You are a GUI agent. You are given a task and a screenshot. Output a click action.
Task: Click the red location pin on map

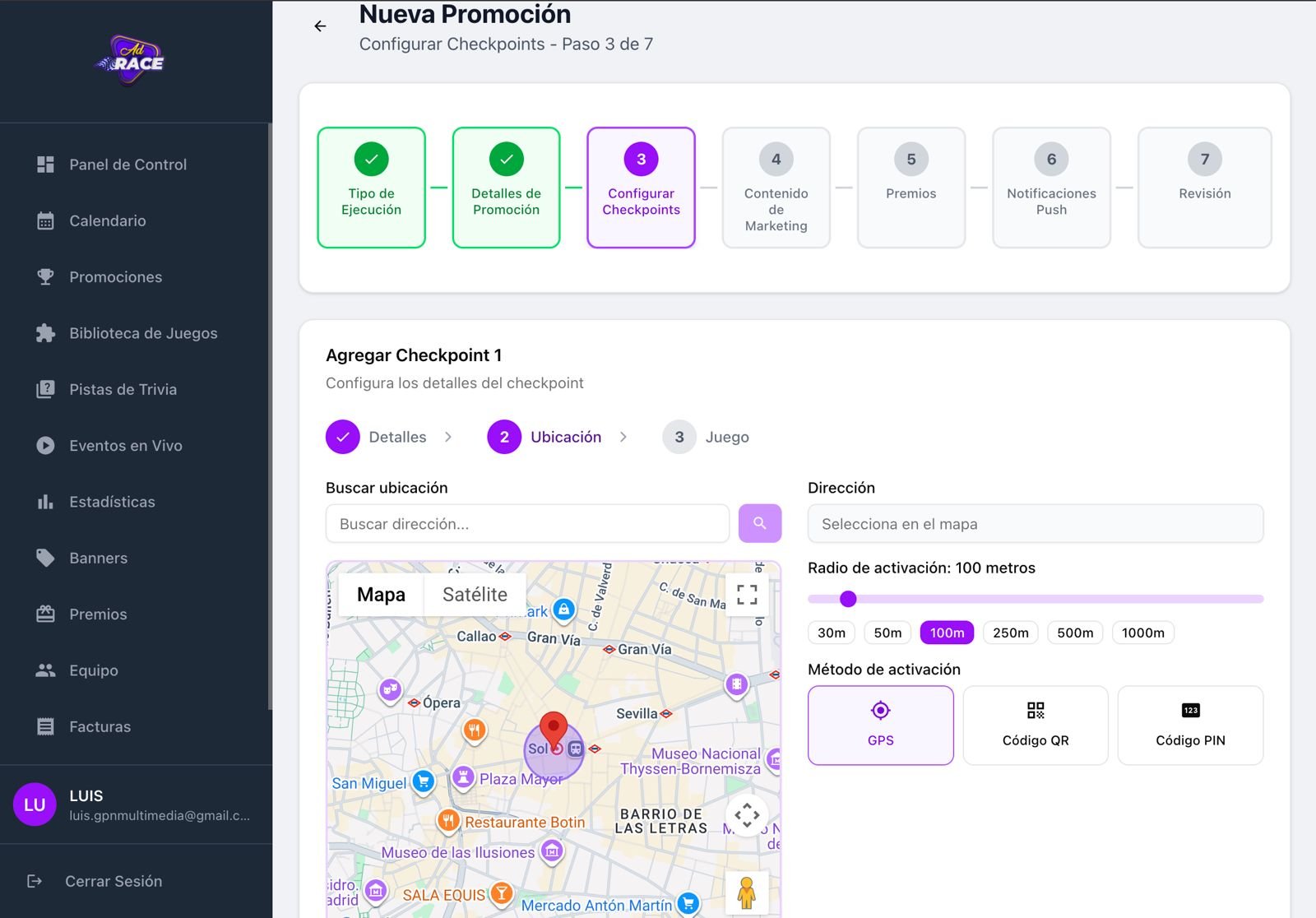pos(554,729)
